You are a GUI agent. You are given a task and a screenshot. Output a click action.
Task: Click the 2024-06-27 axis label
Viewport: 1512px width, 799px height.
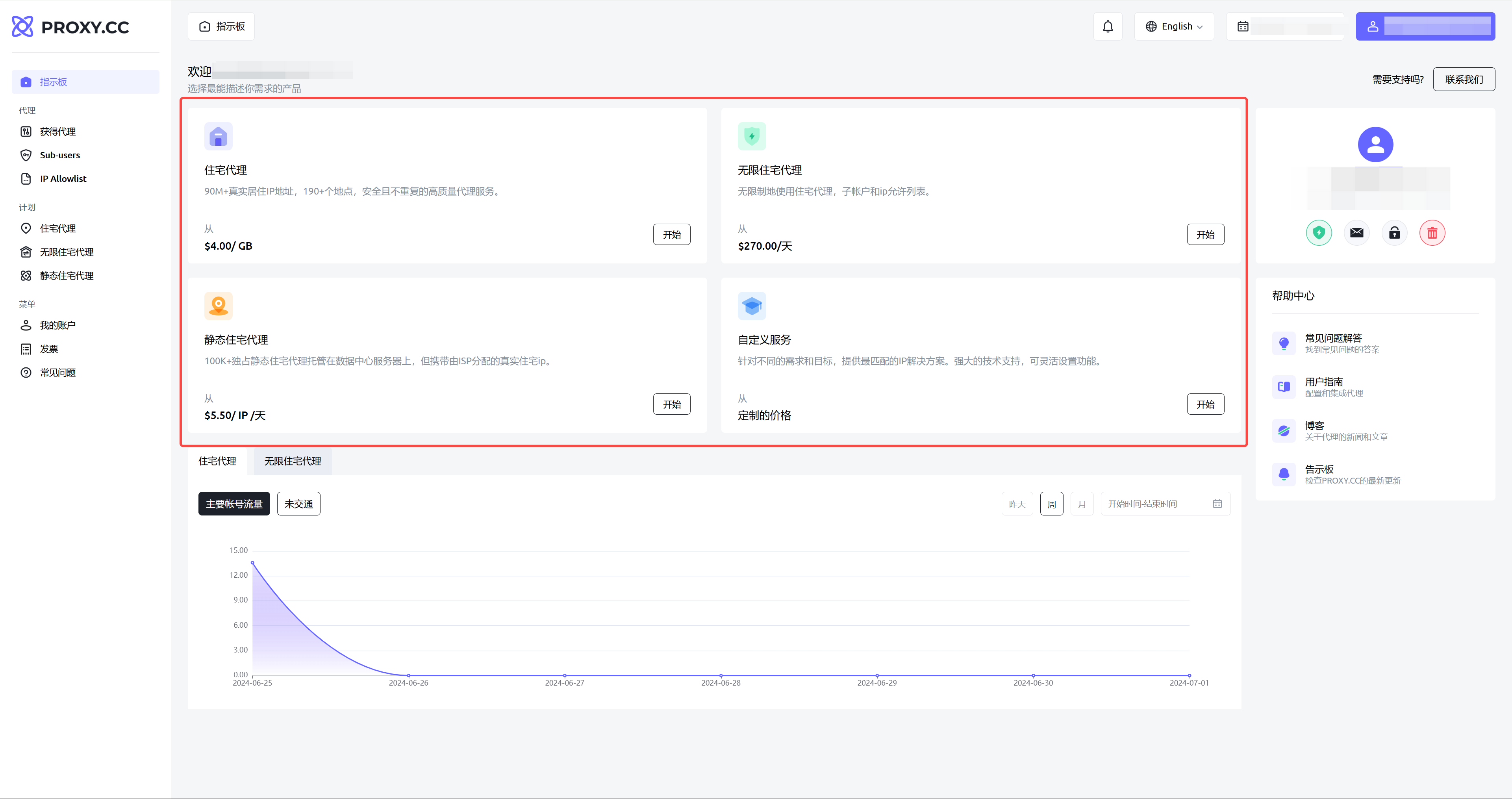pos(565,683)
